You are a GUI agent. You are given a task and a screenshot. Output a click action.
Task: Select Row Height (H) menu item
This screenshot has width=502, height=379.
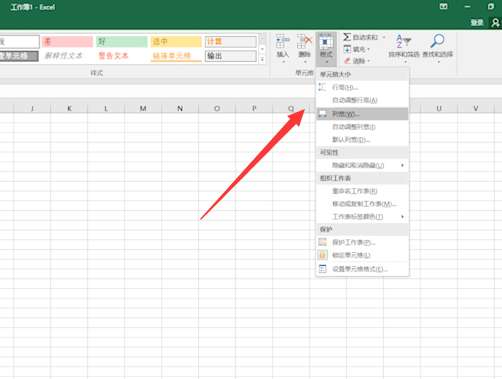pyautogui.click(x=362, y=87)
